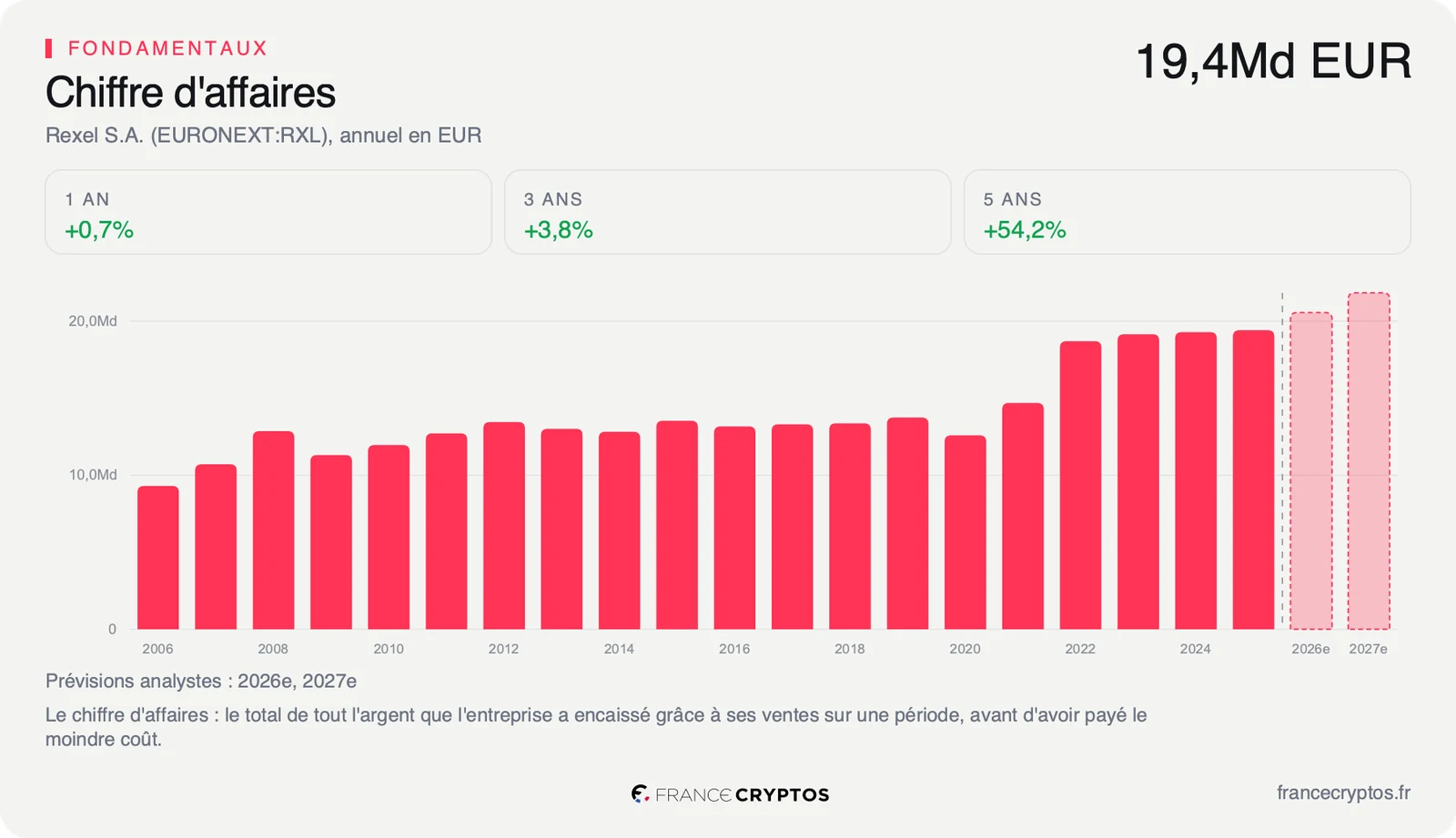Click the 2024 revenue bar
This screenshot has height=838, width=1456.
pos(1196,480)
